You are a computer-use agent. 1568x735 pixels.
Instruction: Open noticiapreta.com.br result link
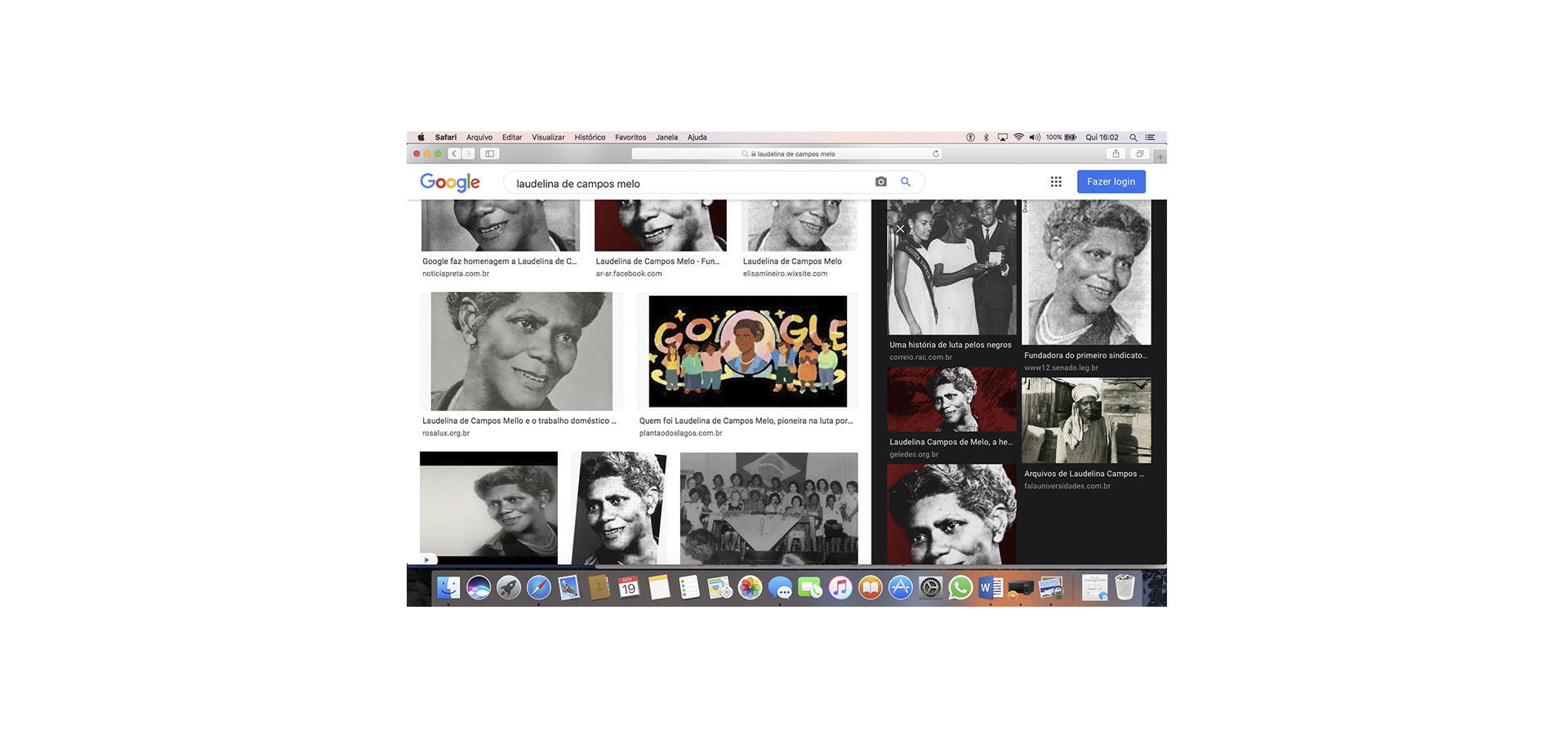pos(456,274)
